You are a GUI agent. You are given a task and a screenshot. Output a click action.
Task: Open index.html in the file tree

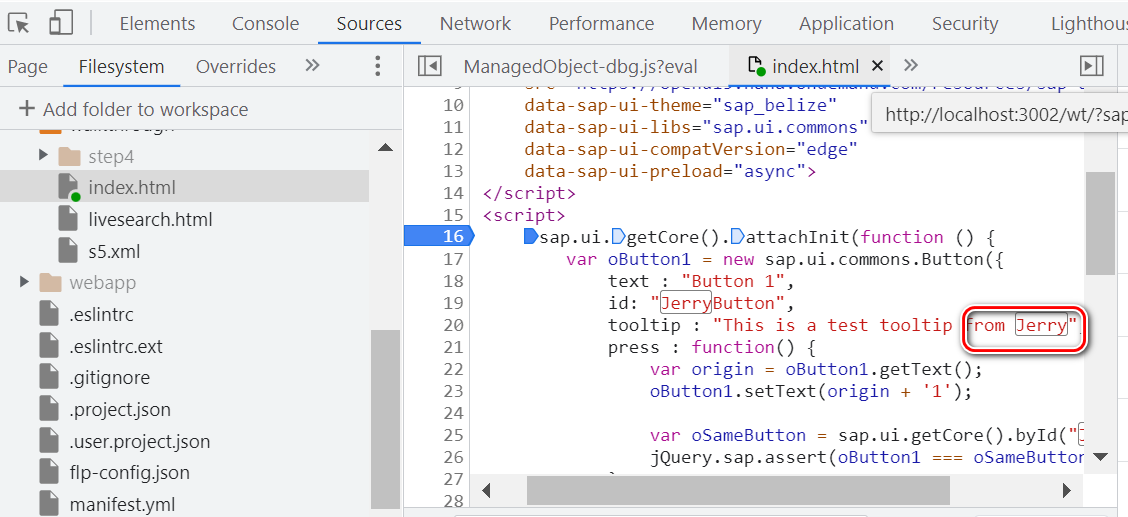tap(132, 188)
